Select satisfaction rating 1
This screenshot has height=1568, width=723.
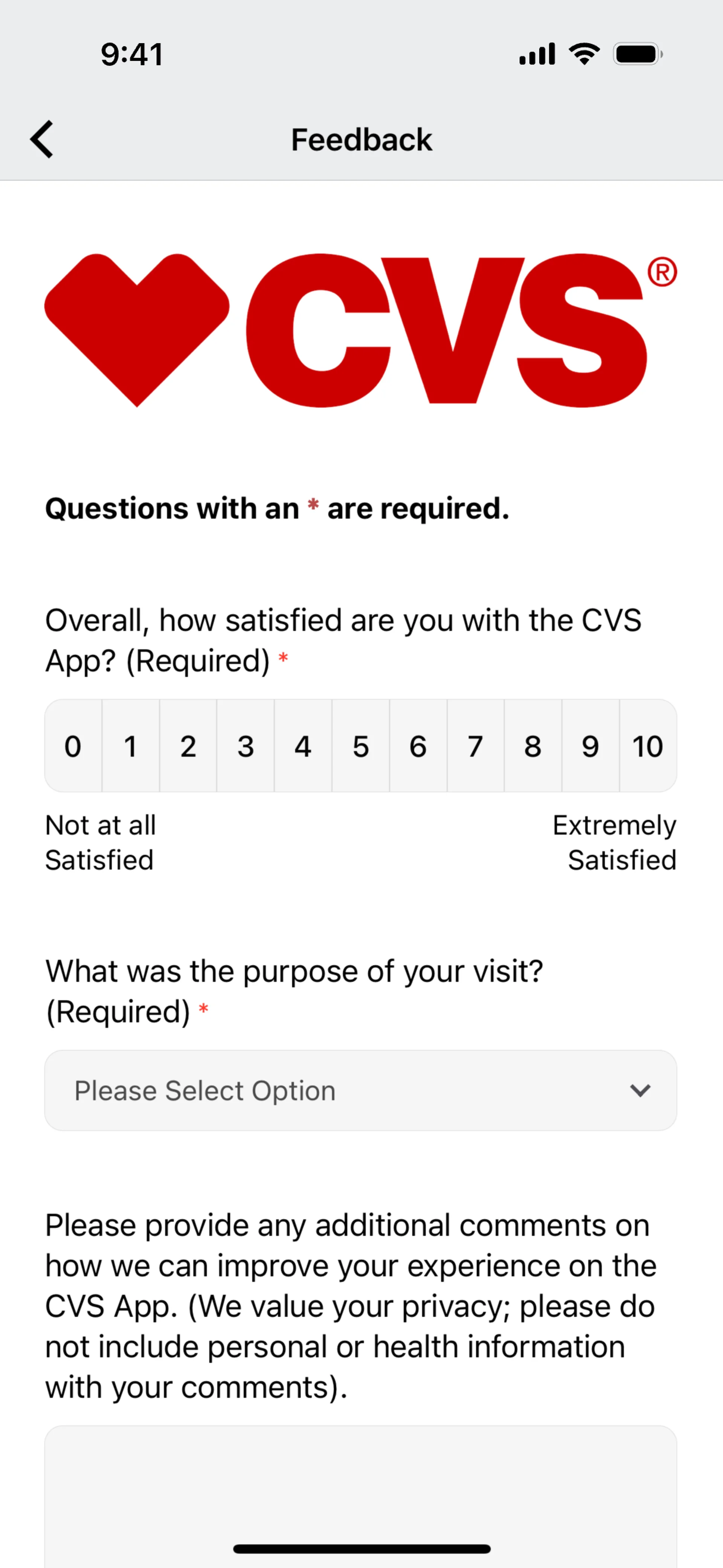click(130, 746)
